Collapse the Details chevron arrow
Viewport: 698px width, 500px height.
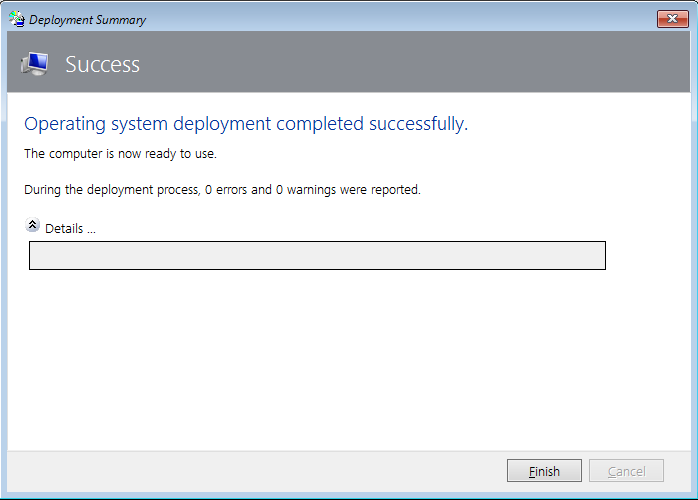(33, 226)
